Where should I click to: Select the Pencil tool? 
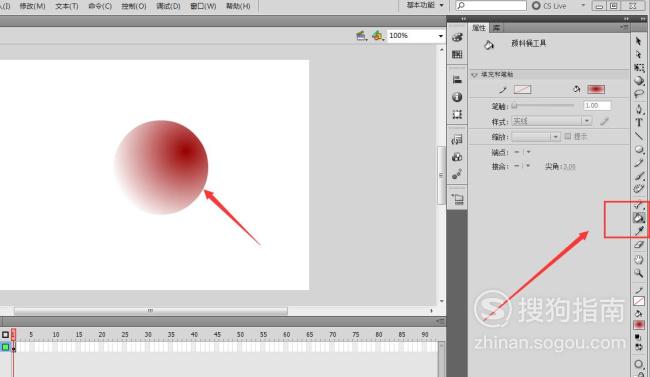pos(639,163)
